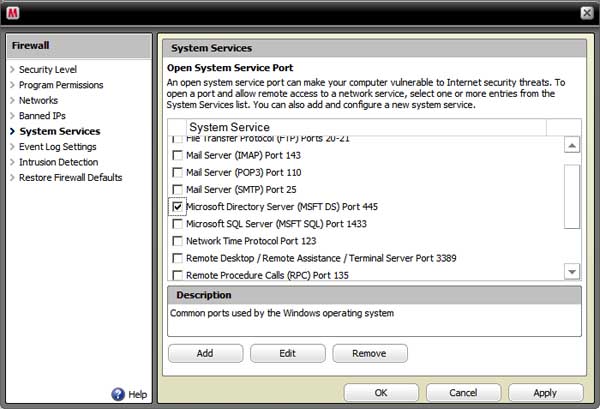Apply the firewall changes
The height and width of the screenshot is (409, 600).
pos(545,393)
